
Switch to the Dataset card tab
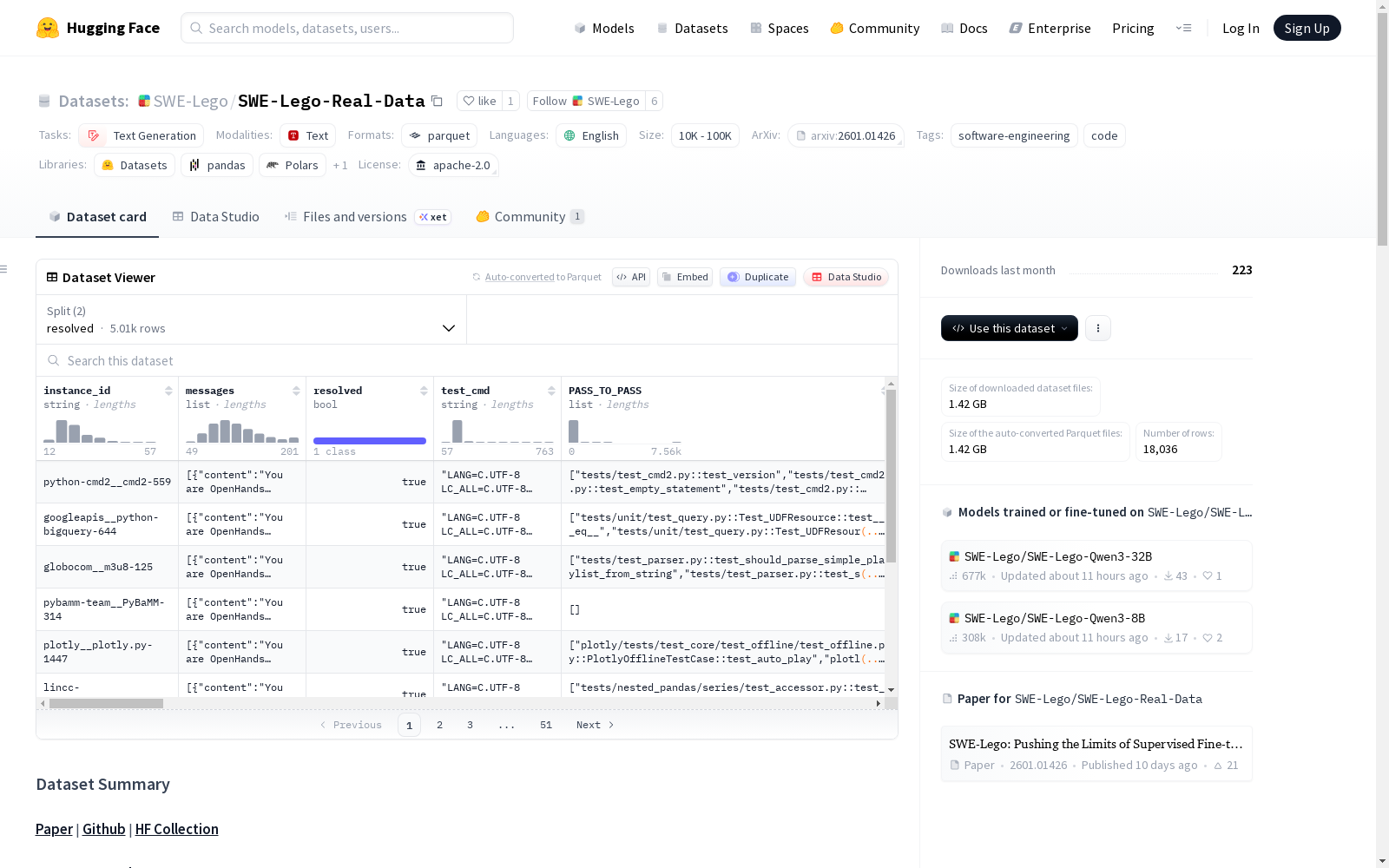point(97,217)
